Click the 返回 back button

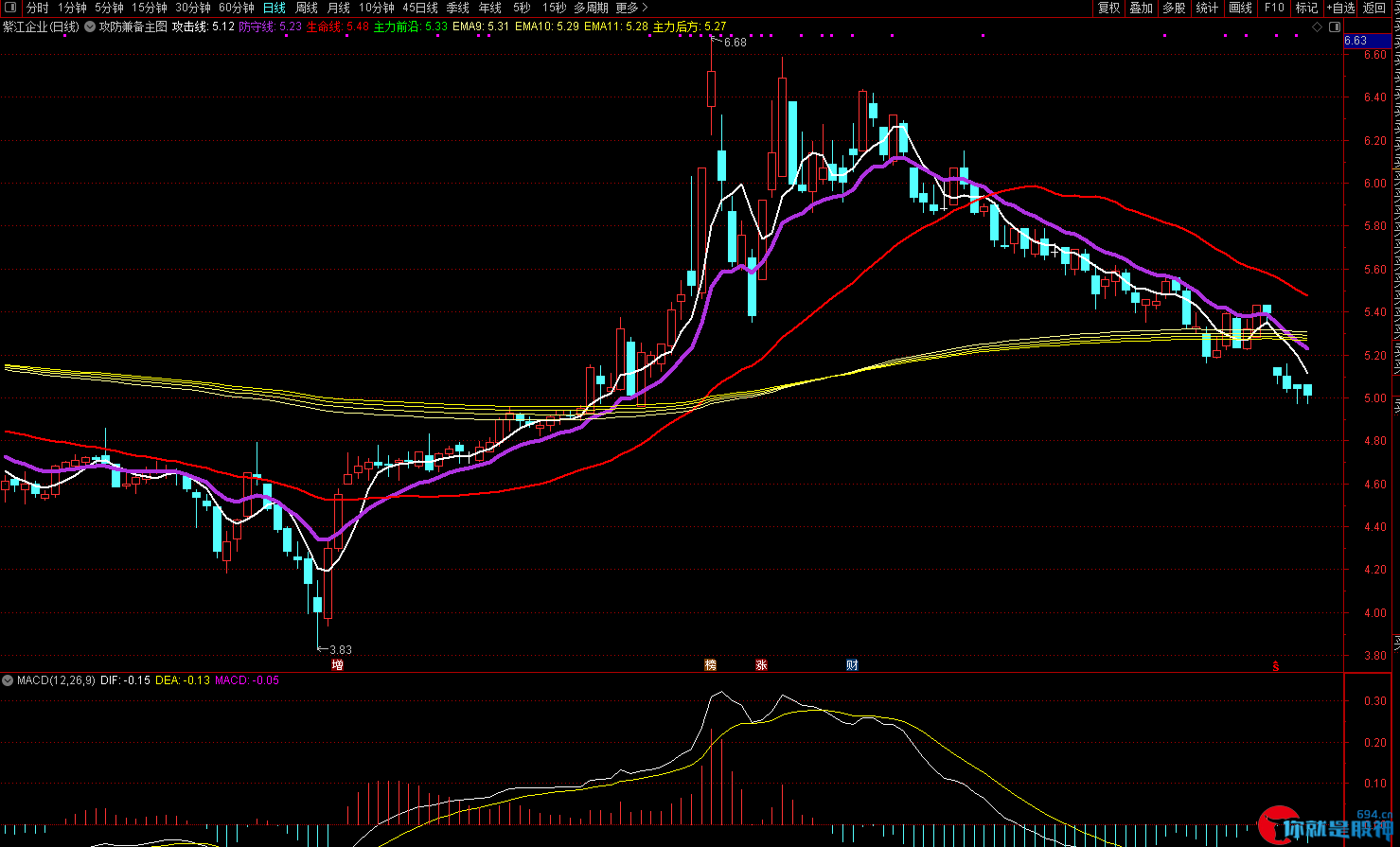pos(1374,8)
